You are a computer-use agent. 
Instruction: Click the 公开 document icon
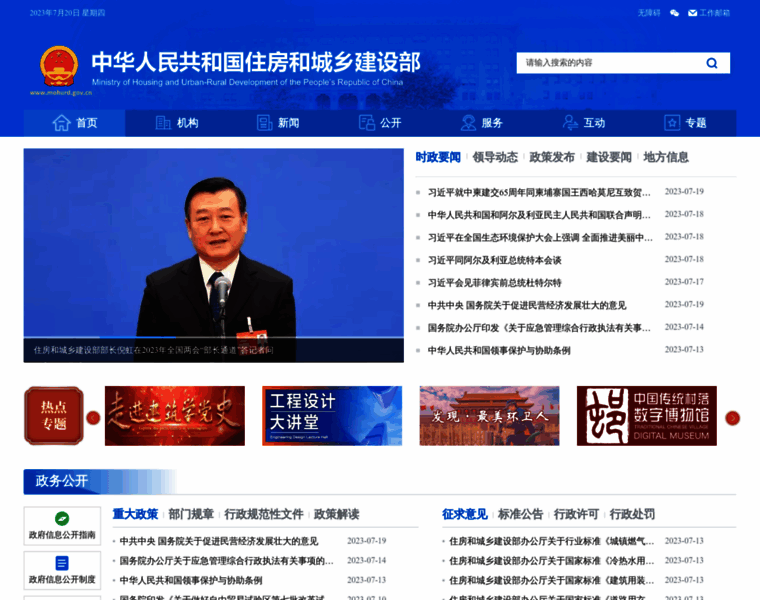coord(366,123)
